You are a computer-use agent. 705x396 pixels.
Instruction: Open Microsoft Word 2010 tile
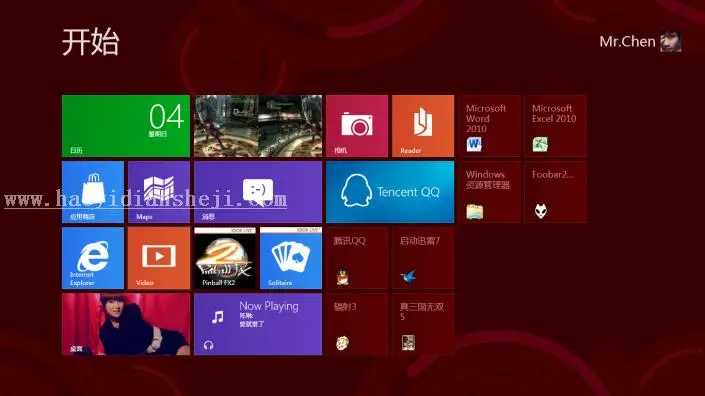coord(489,126)
